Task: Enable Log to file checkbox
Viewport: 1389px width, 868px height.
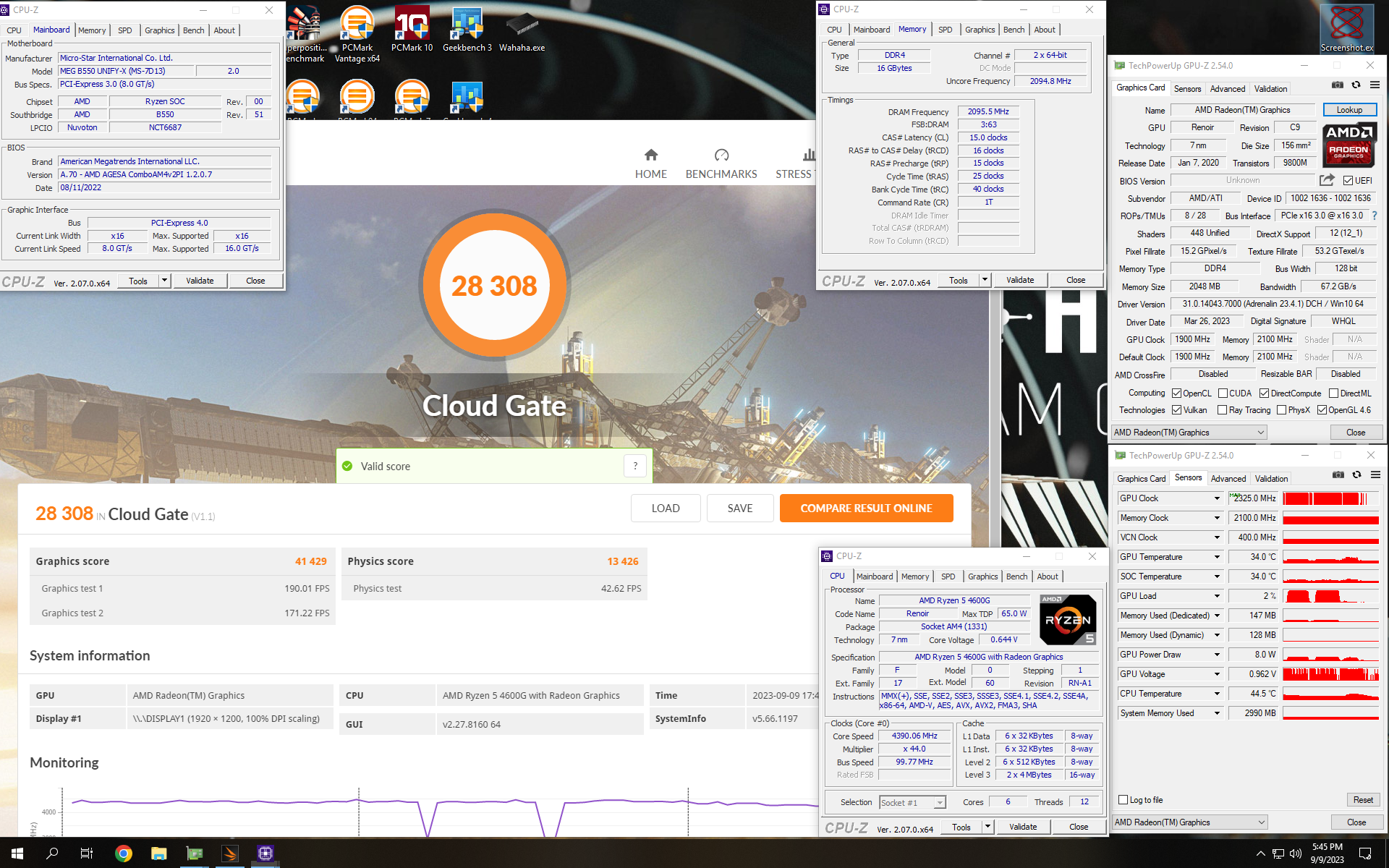Action: coord(1123,800)
